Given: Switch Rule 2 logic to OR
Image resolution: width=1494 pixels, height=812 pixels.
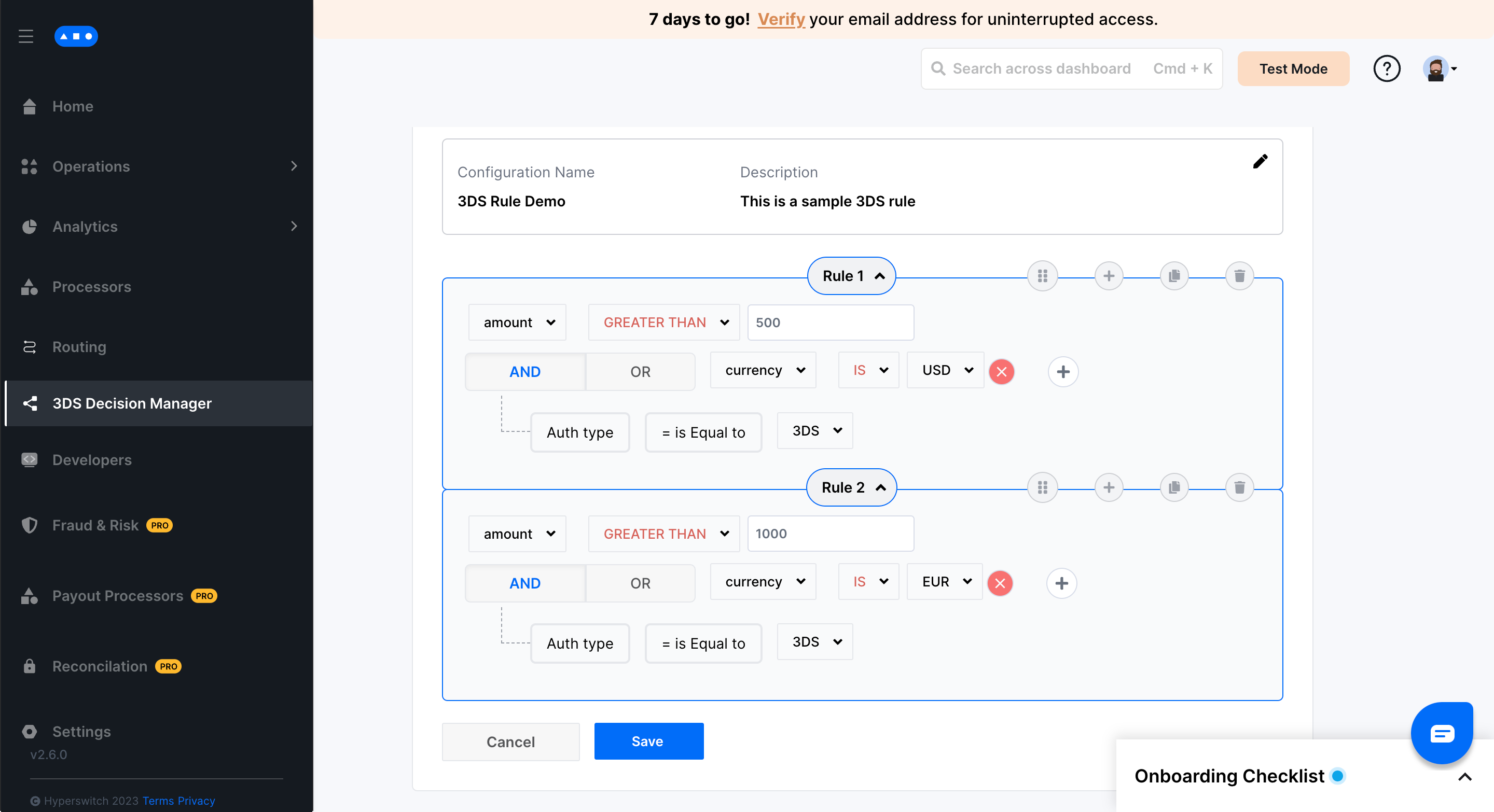Looking at the screenshot, I should tap(640, 583).
